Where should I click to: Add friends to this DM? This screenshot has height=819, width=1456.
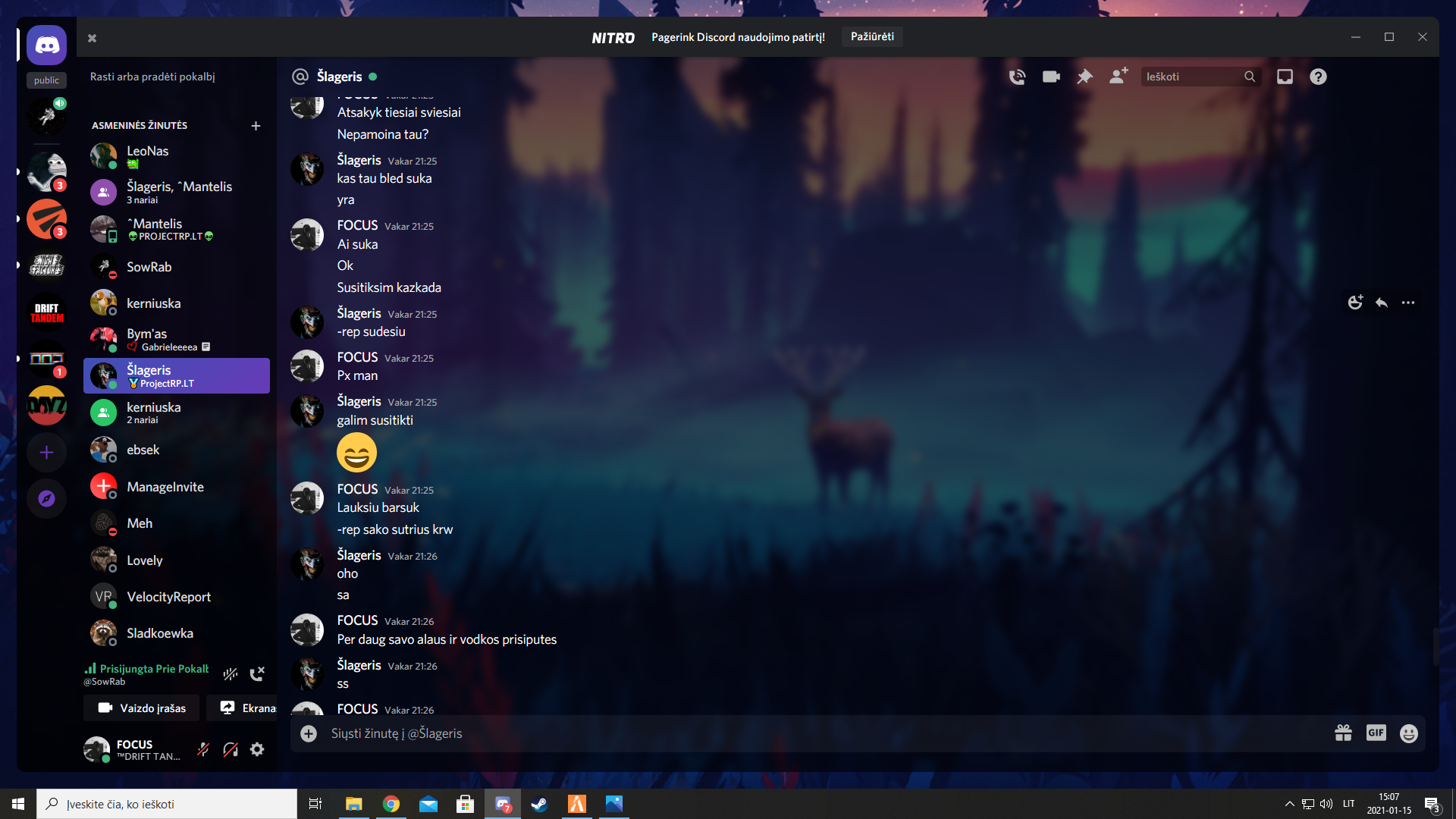point(1119,77)
